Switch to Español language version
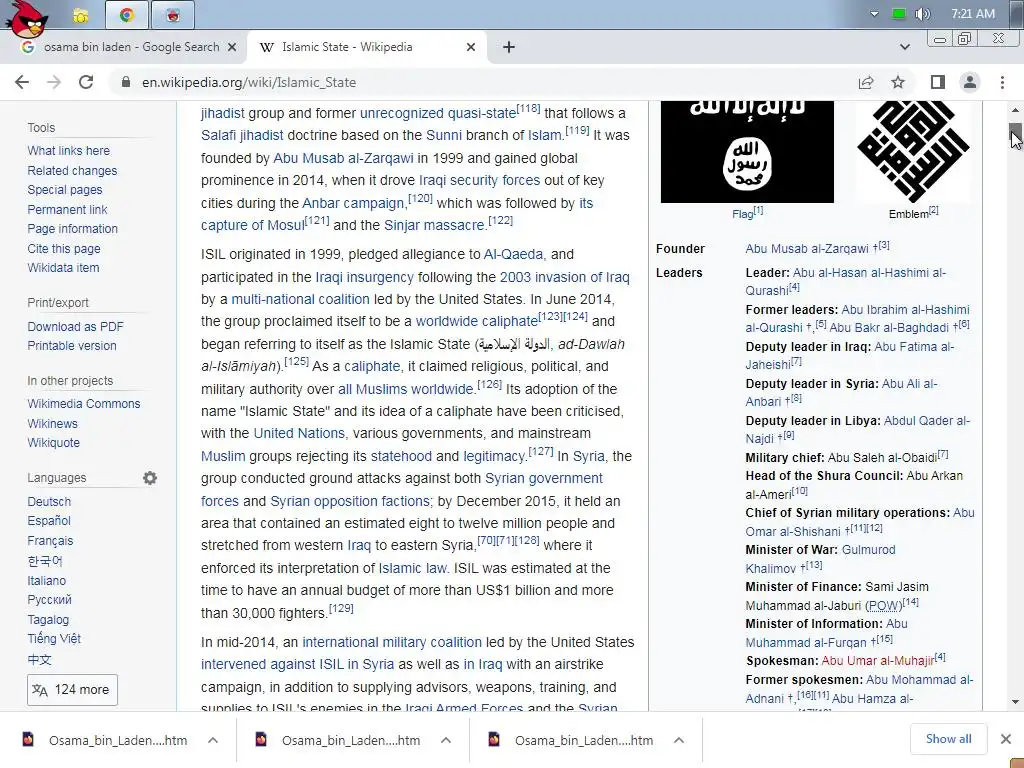The image size is (1024, 768). 49,520
